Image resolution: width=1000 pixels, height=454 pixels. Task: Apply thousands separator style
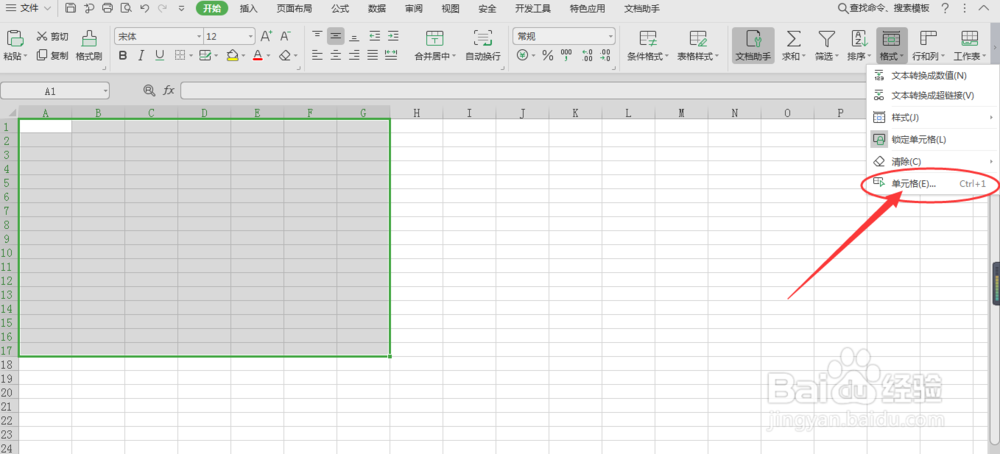[x=566, y=55]
